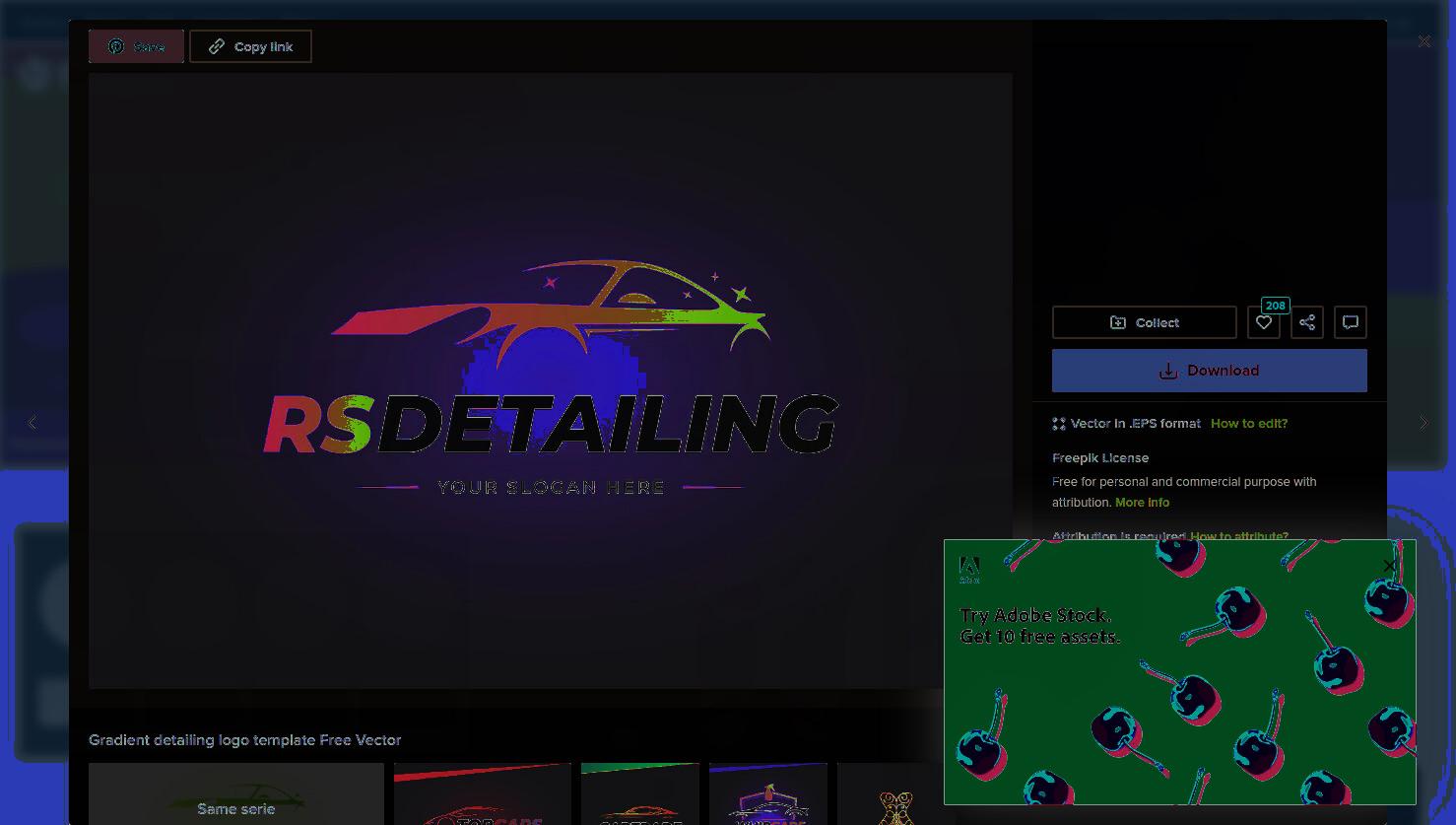Open the 'How to attribute?' link
Image resolution: width=1456 pixels, height=825 pixels.
[1239, 536]
